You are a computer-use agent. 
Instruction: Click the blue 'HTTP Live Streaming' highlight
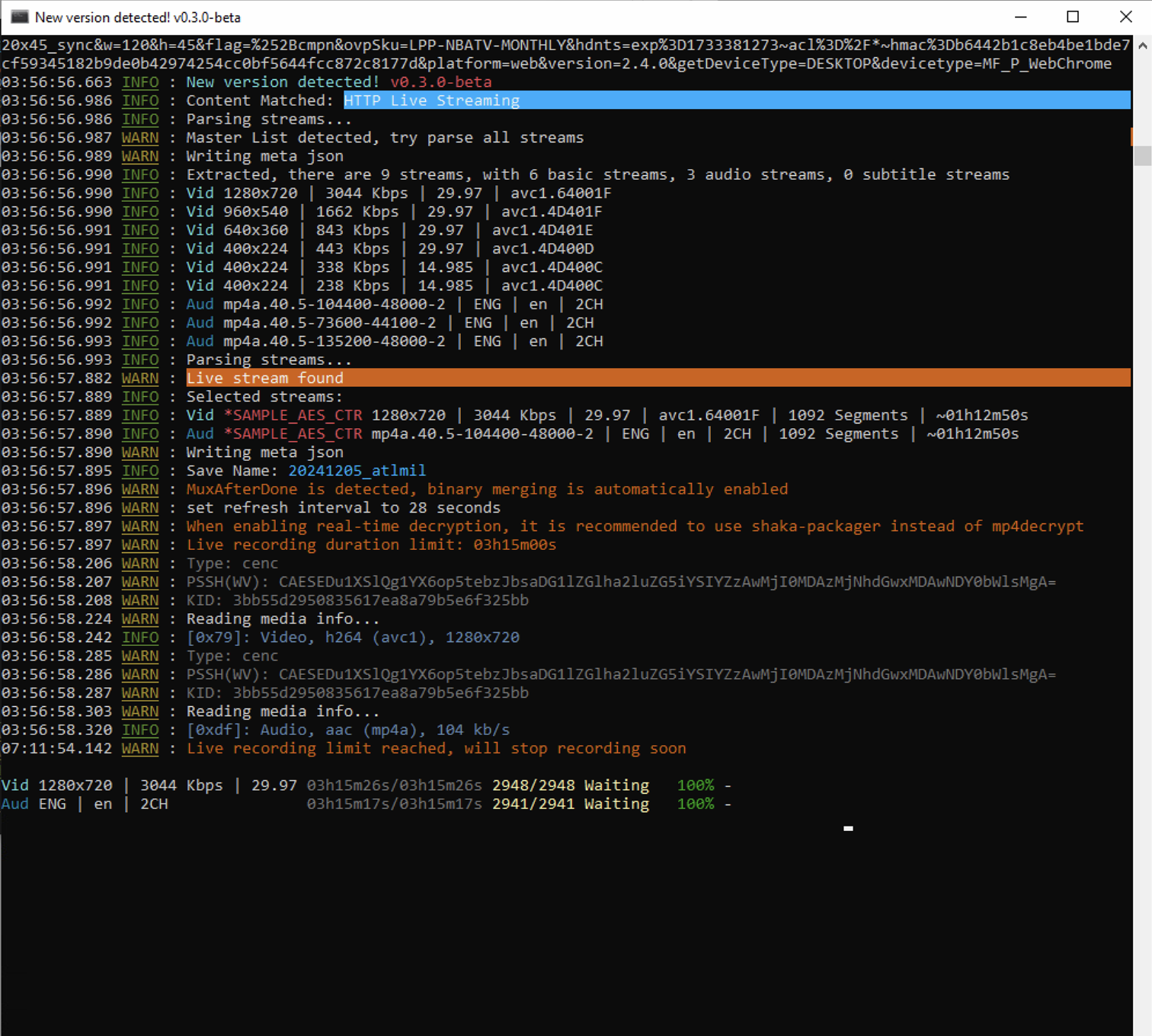click(431, 101)
